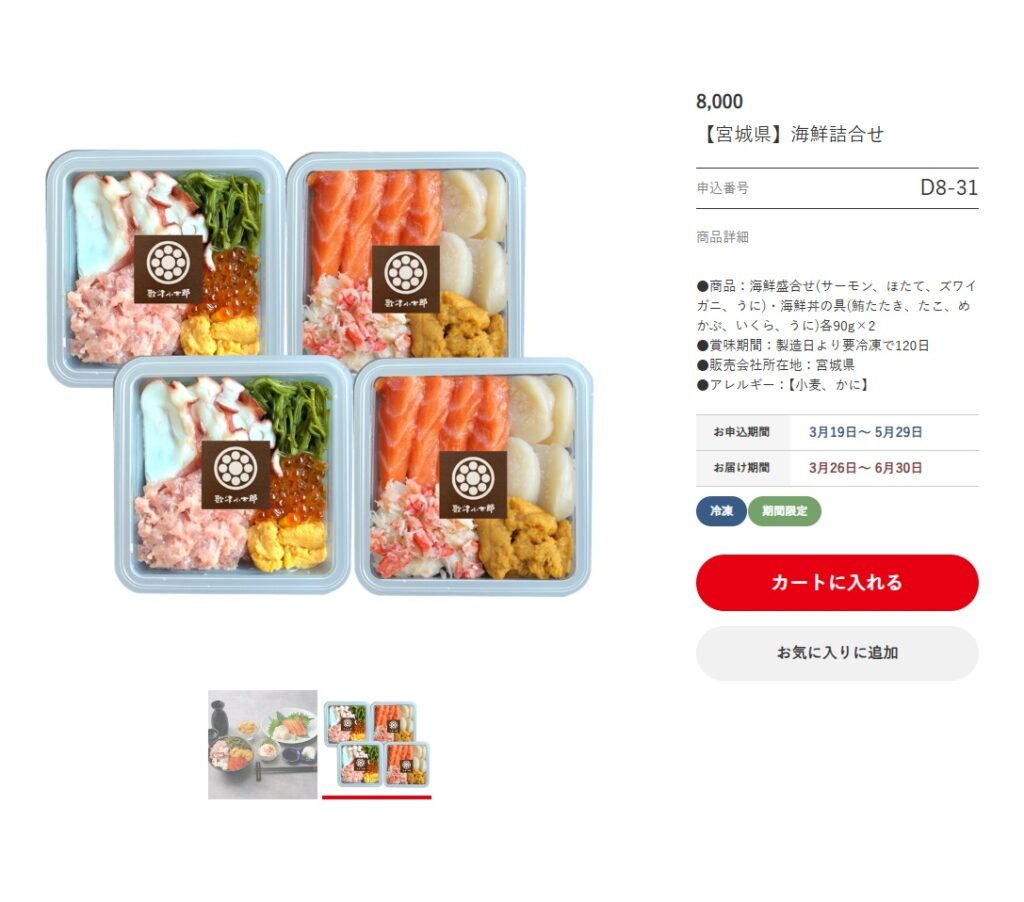Click the price value 8,000
The image size is (1024, 902).
coord(719,102)
